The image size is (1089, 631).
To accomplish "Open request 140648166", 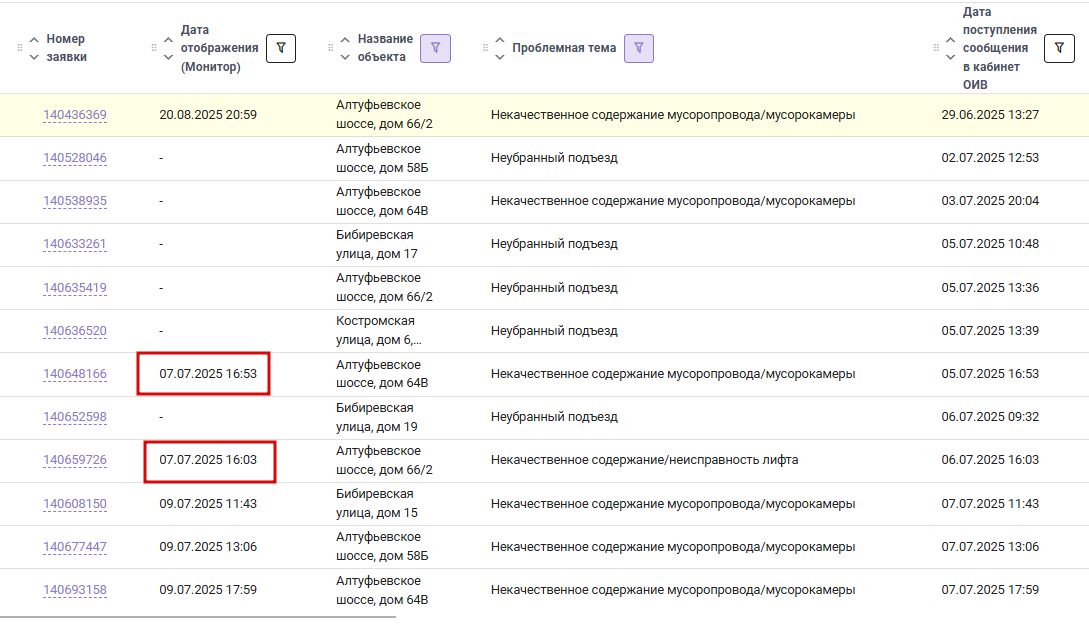I will (x=75, y=374).
